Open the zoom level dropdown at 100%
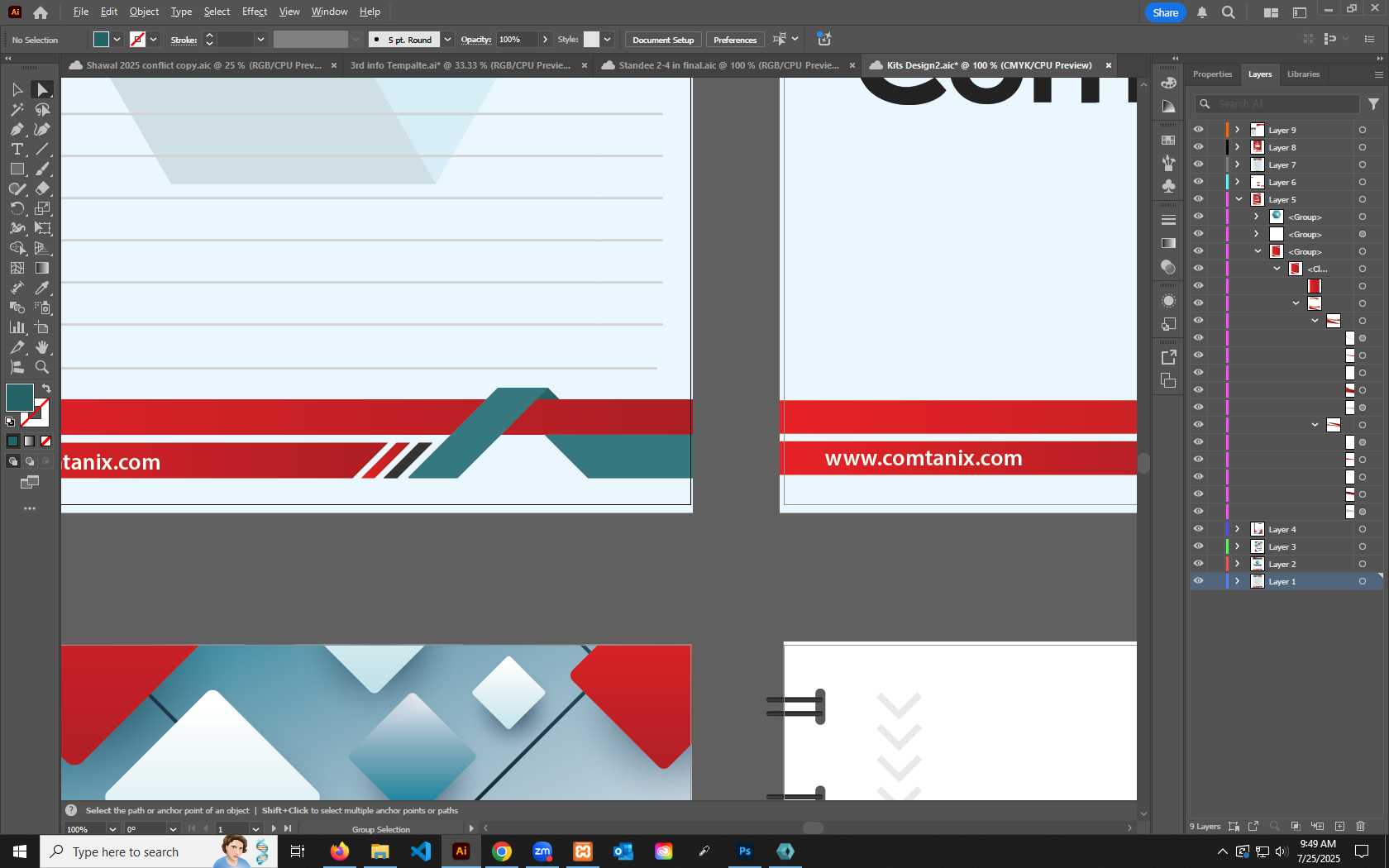Image resolution: width=1389 pixels, height=868 pixels. point(112,829)
